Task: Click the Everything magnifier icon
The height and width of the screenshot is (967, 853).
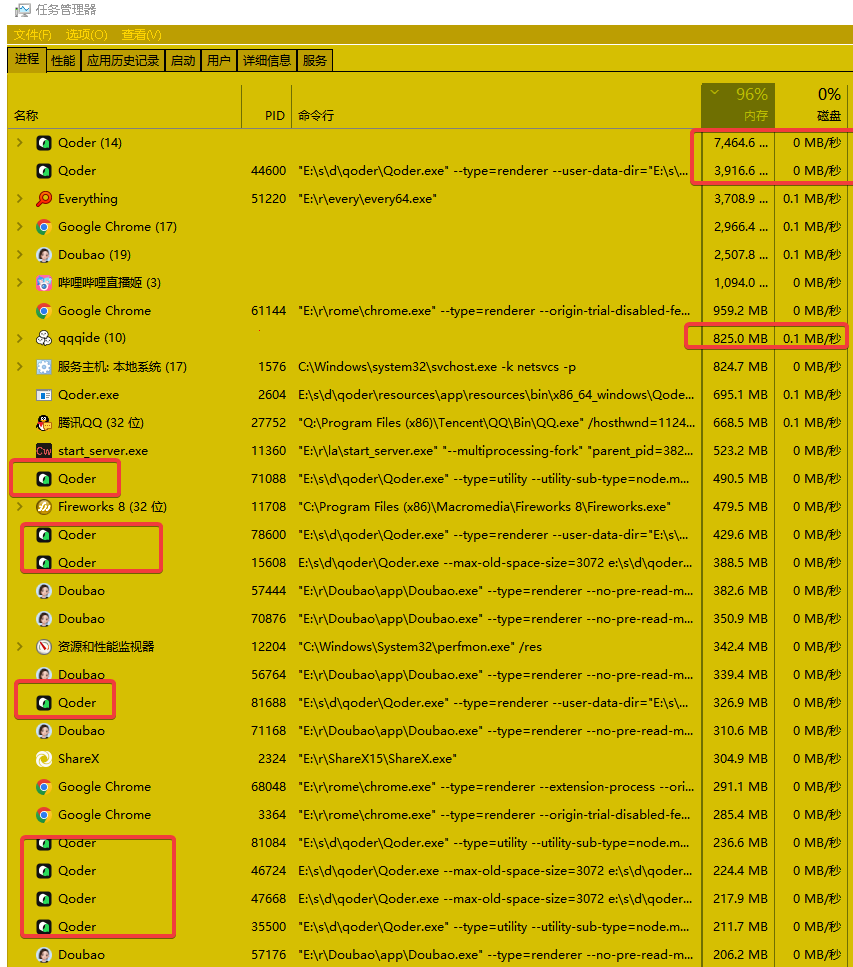Action: [44, 199]
